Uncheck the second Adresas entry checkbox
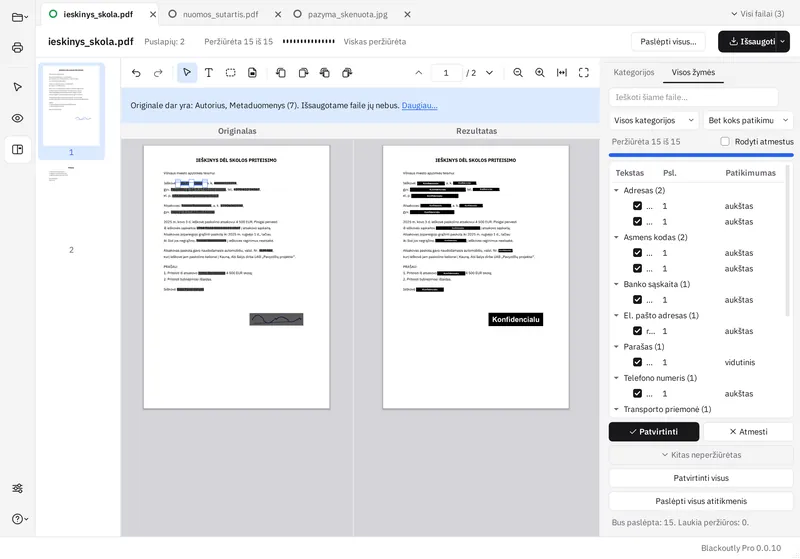 coord(637,222)
